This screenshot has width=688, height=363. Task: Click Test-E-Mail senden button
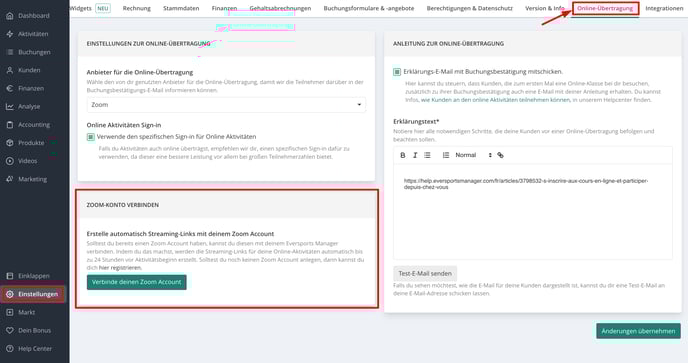(x=425, y=273)
